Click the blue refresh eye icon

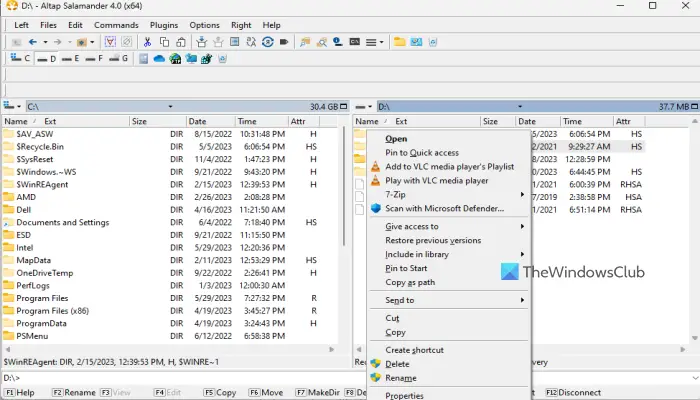pos(267,42)
